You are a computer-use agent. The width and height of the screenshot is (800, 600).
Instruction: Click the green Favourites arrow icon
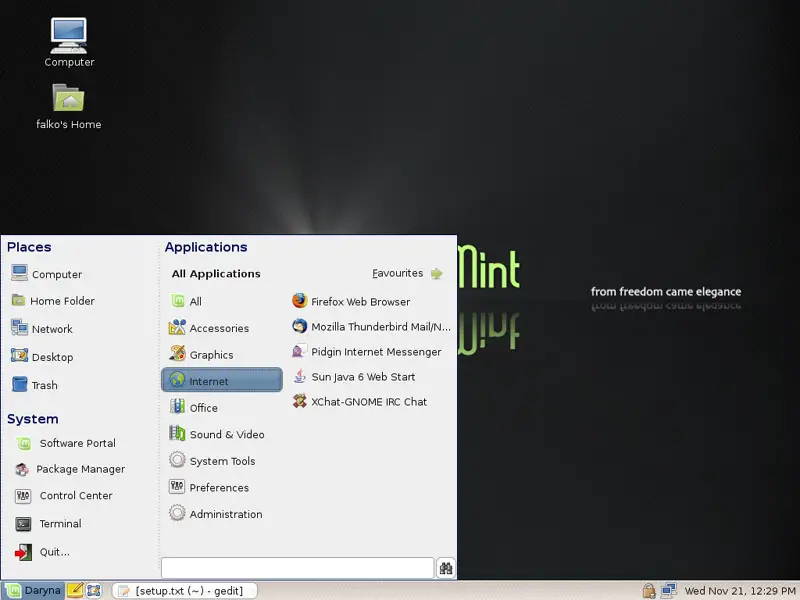(436, 273)
